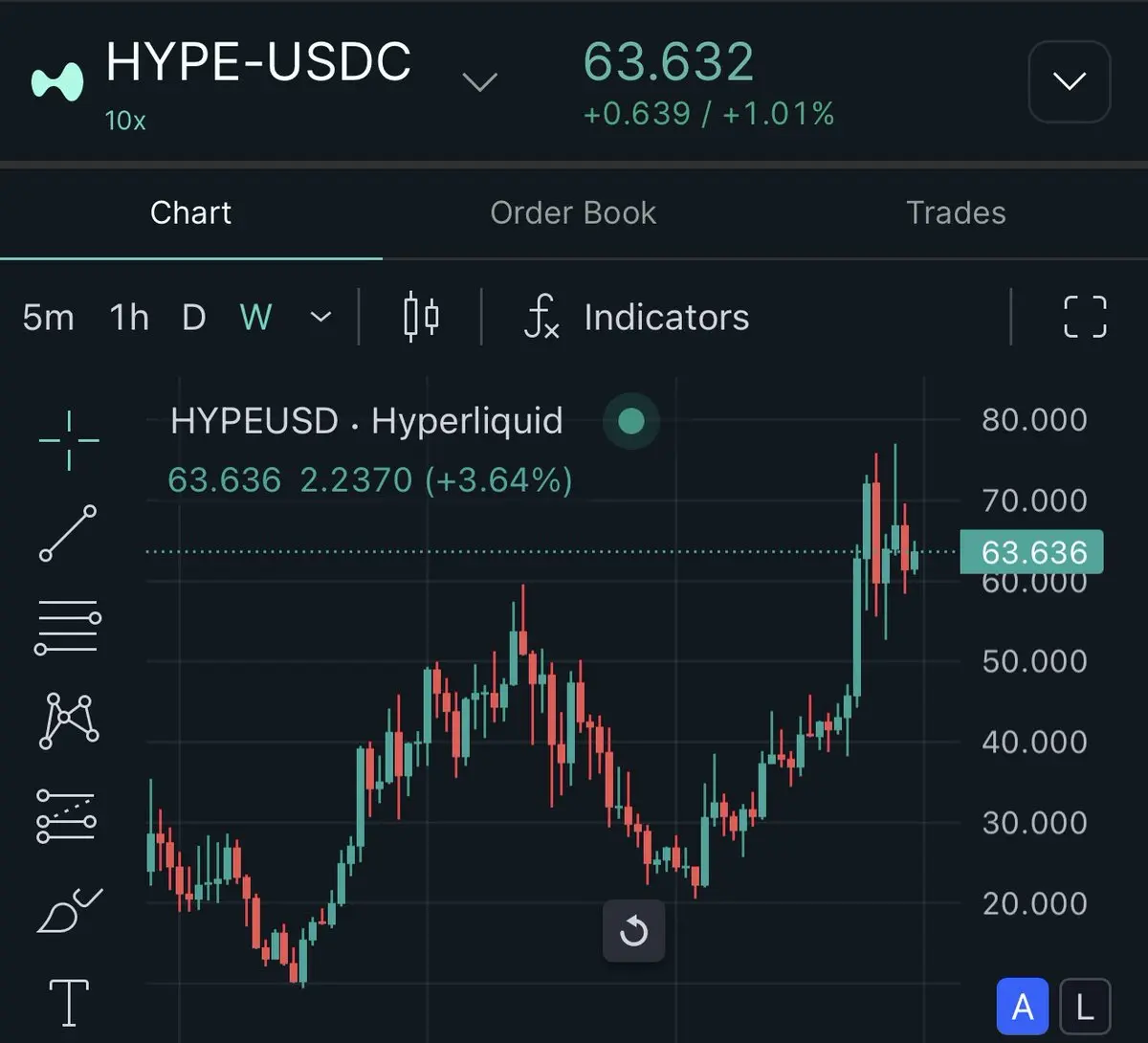Click the 20.000 price axis label
The width and height of the screenshot is (1148, 1043).
click(x=1034, y=903)
